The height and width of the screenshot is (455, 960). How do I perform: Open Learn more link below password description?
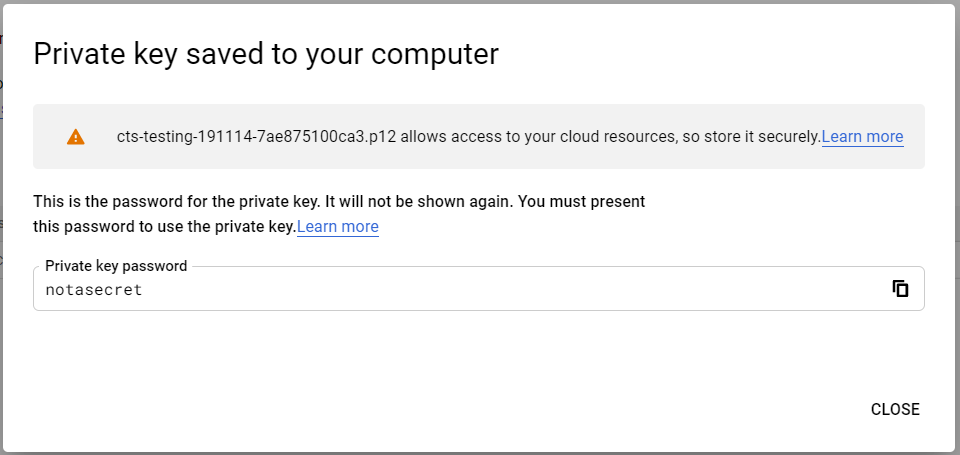click(338, 227)
